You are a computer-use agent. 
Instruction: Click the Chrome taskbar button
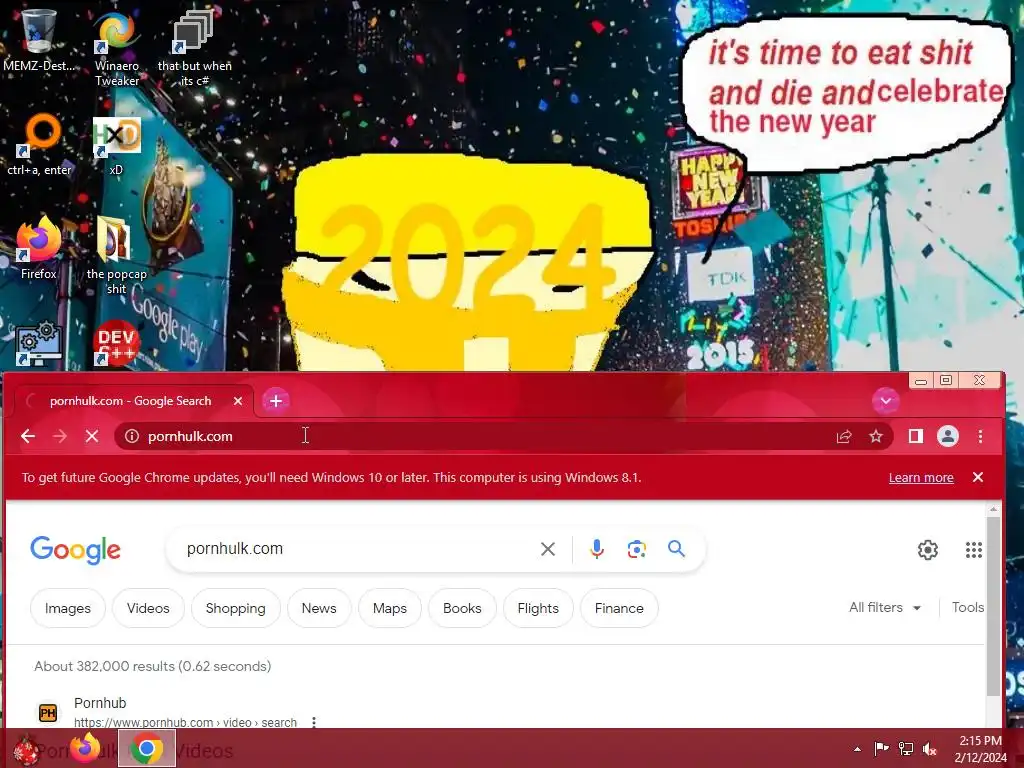[147, 748]
